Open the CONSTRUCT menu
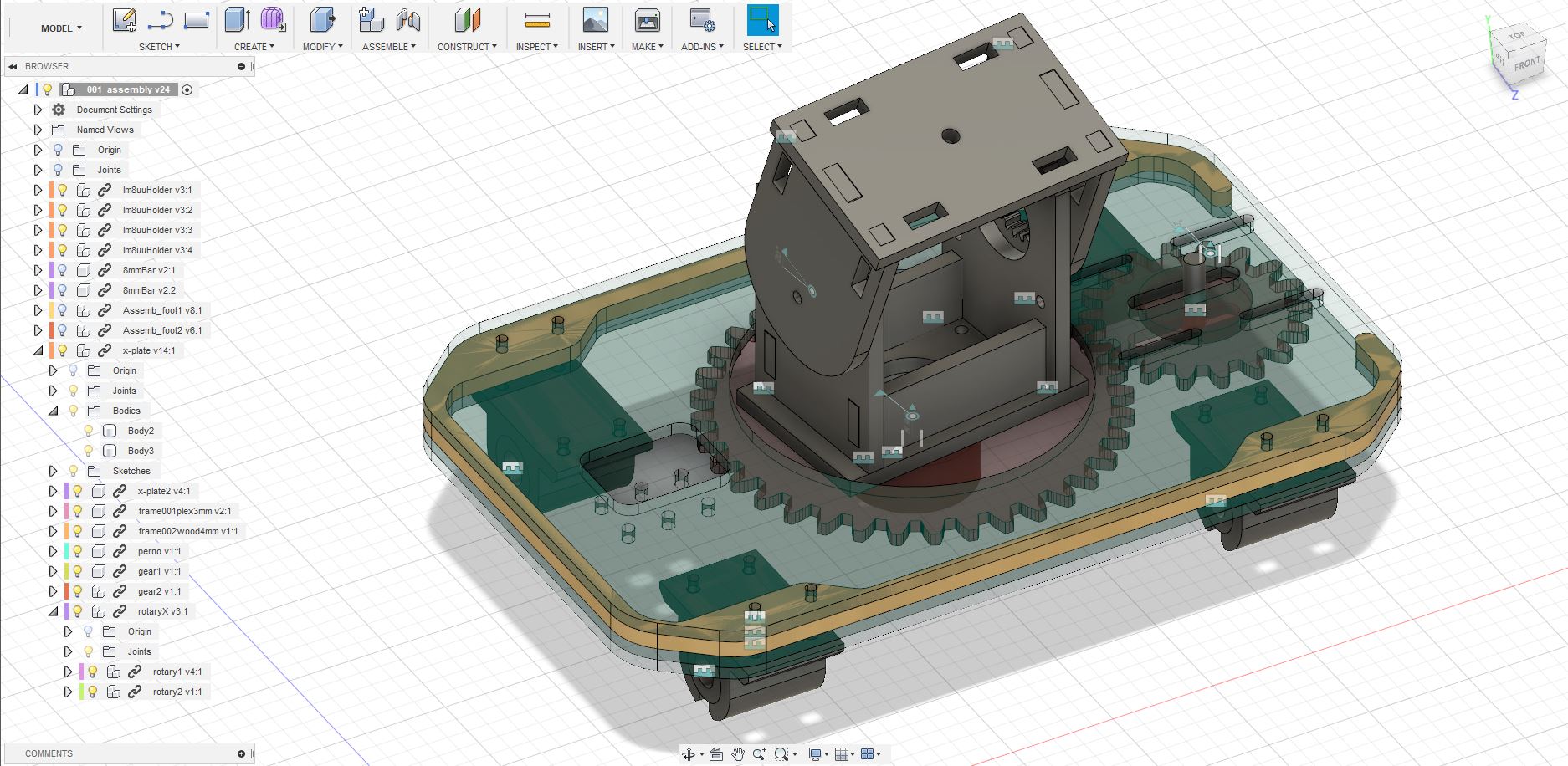Screen dimensions: 1568x766 pos(467,47)
